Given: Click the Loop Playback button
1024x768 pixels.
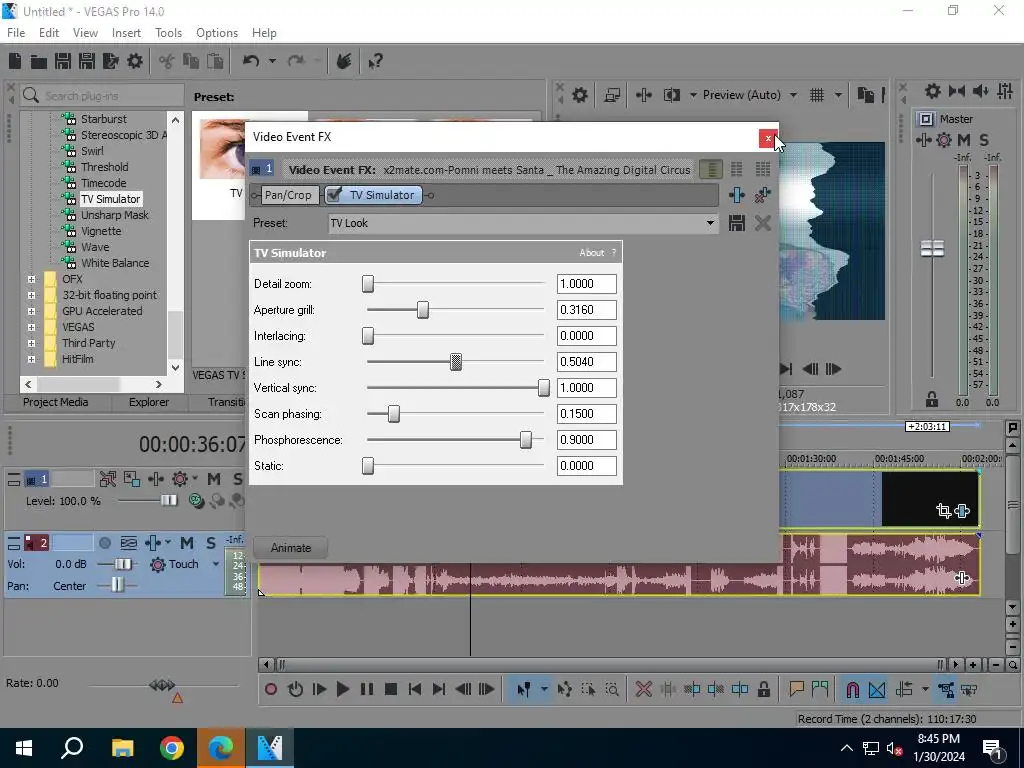Looking at the screenshot, I should point(295,689).
